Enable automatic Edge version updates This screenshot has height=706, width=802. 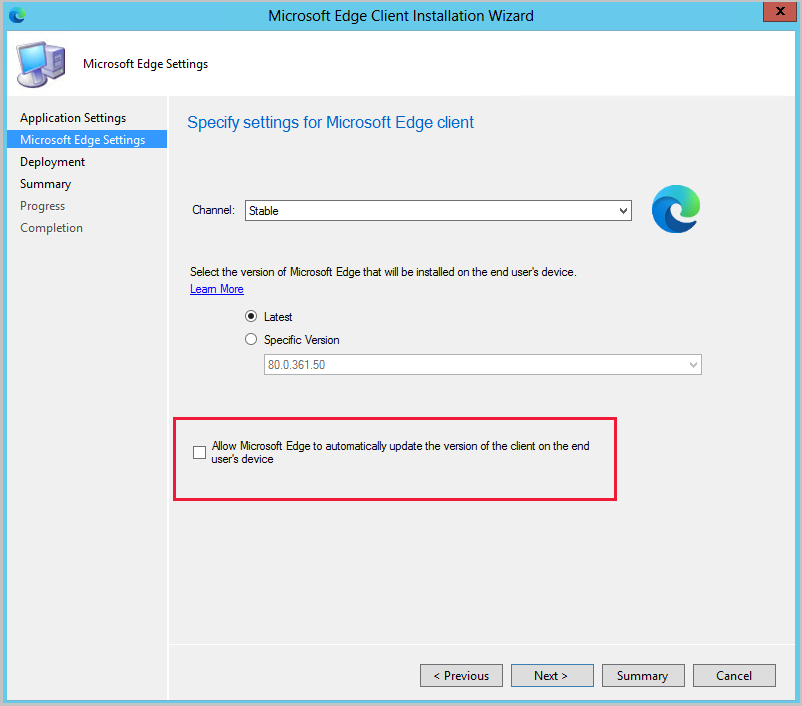pos(199,452)
